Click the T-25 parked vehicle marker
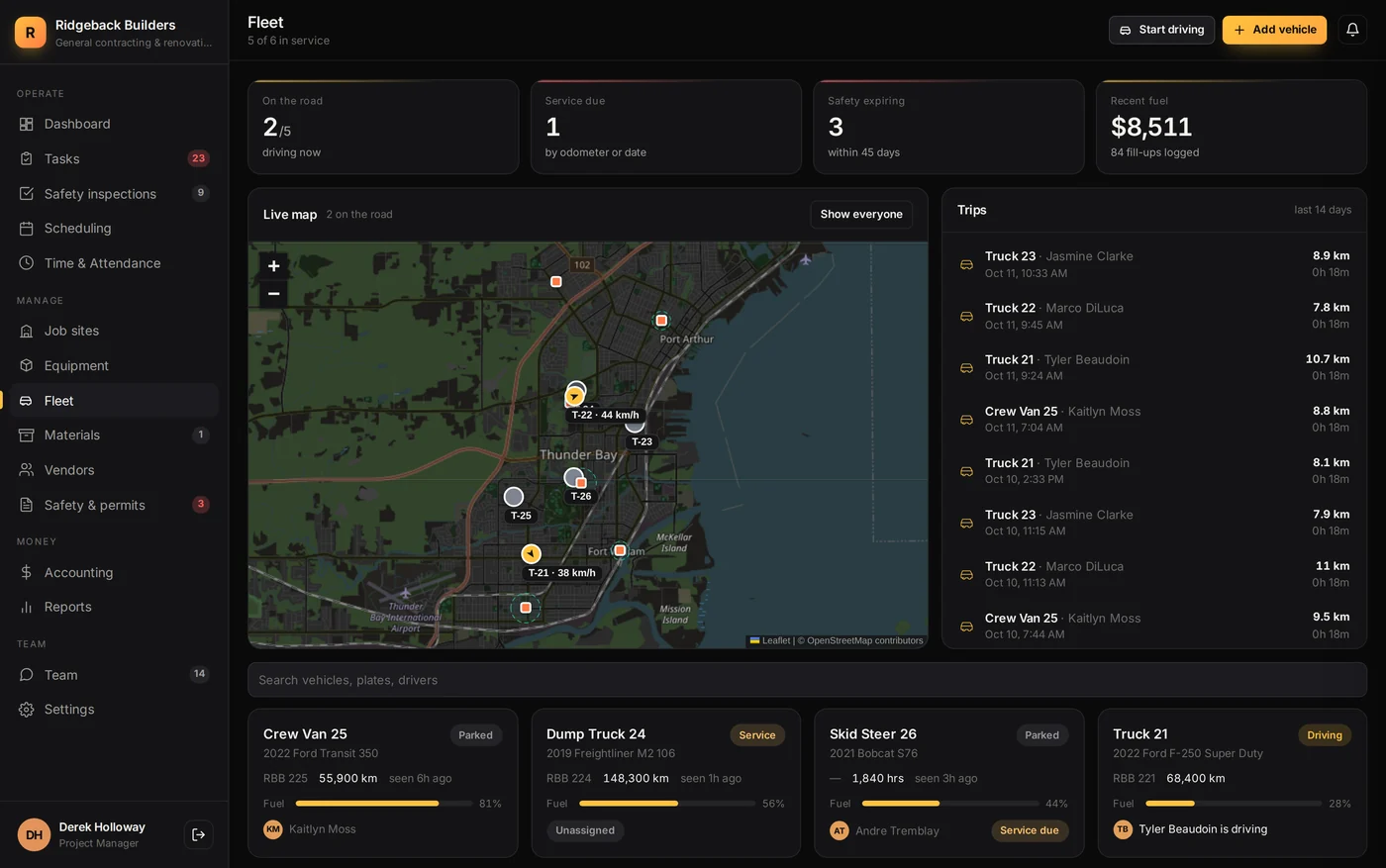Image resolution: width=1386 pixels, height=868 pixels. coord(514,497)
